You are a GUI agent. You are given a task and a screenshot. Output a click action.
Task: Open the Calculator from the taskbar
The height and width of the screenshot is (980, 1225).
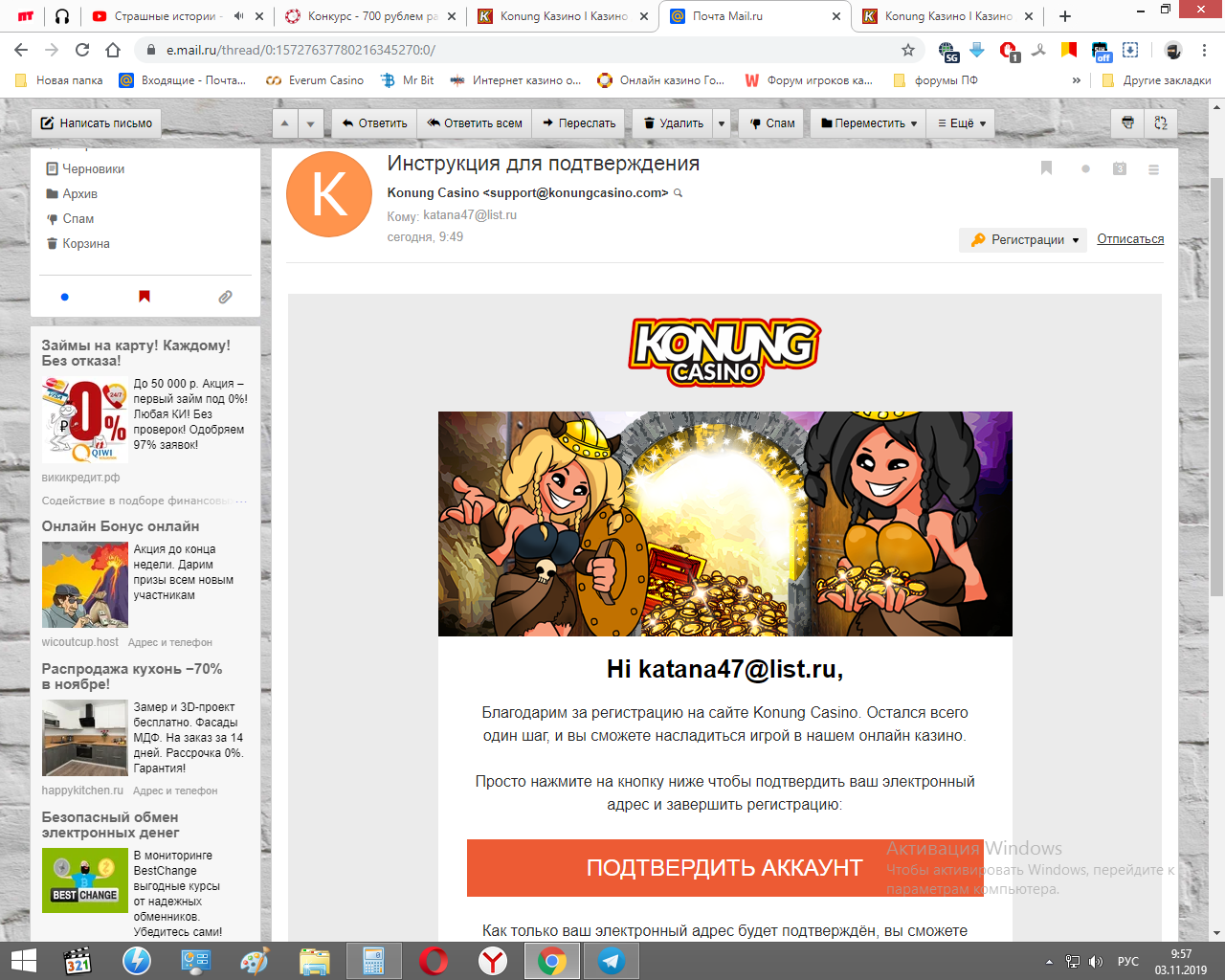click(x=373, y=961)
